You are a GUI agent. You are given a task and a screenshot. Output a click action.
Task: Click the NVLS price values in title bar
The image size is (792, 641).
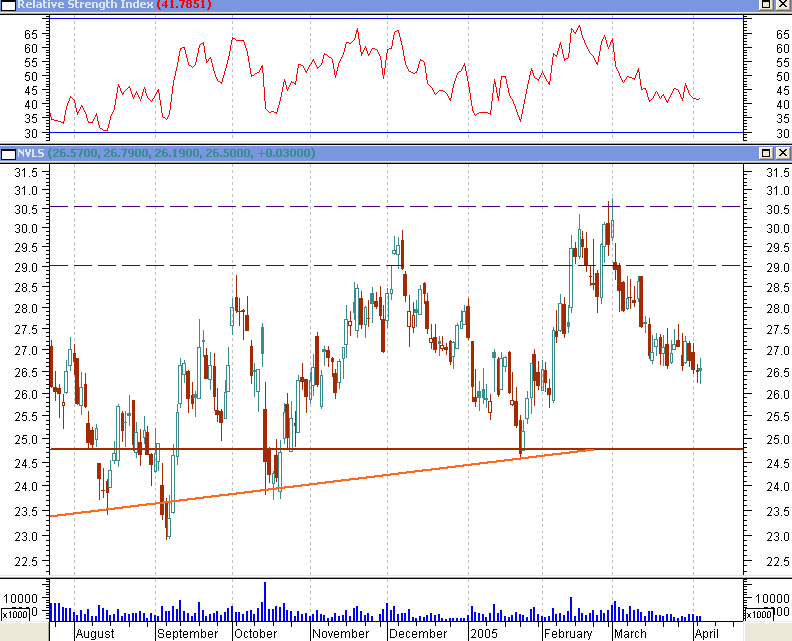click(182, 153)
